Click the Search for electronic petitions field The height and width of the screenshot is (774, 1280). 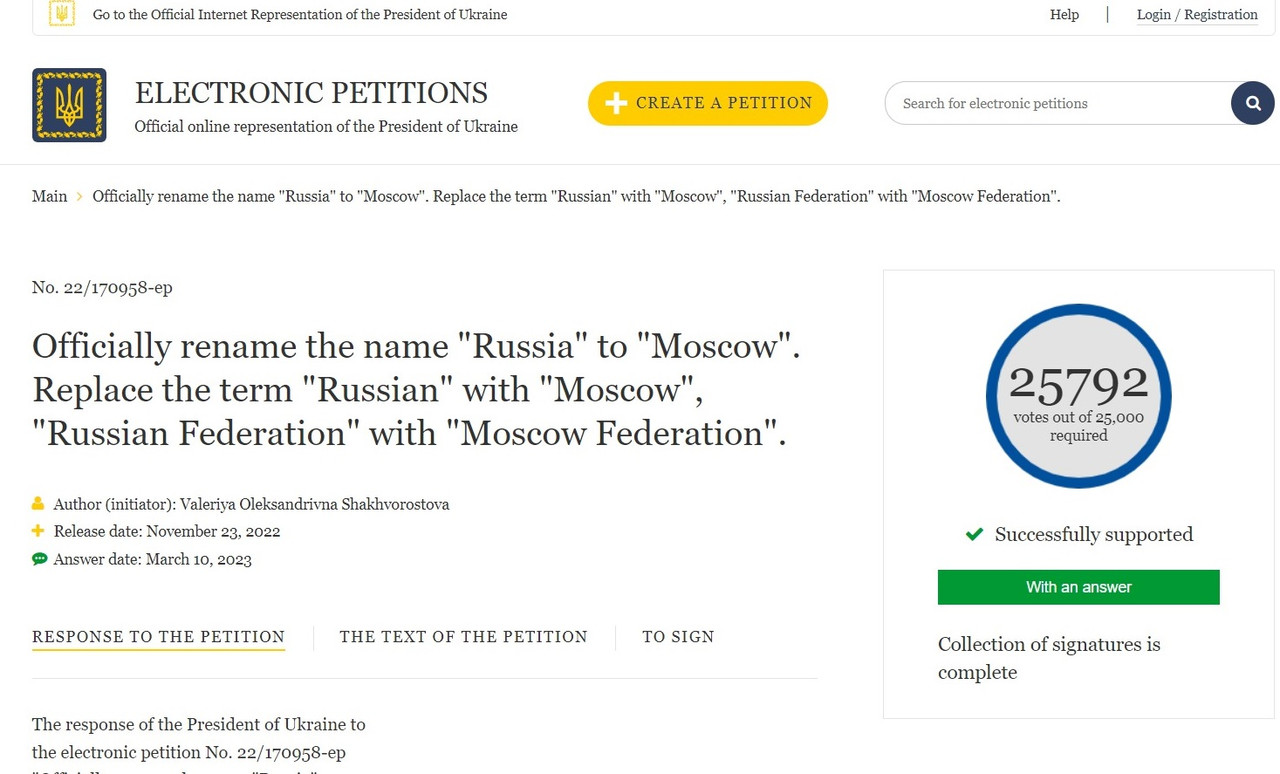1056,103
